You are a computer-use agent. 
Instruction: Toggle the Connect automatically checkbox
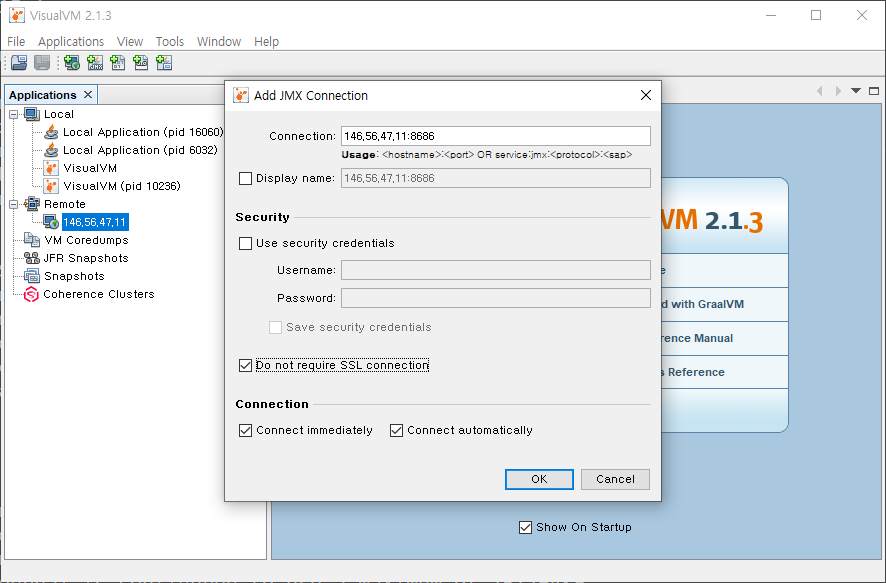coord(397,430)
